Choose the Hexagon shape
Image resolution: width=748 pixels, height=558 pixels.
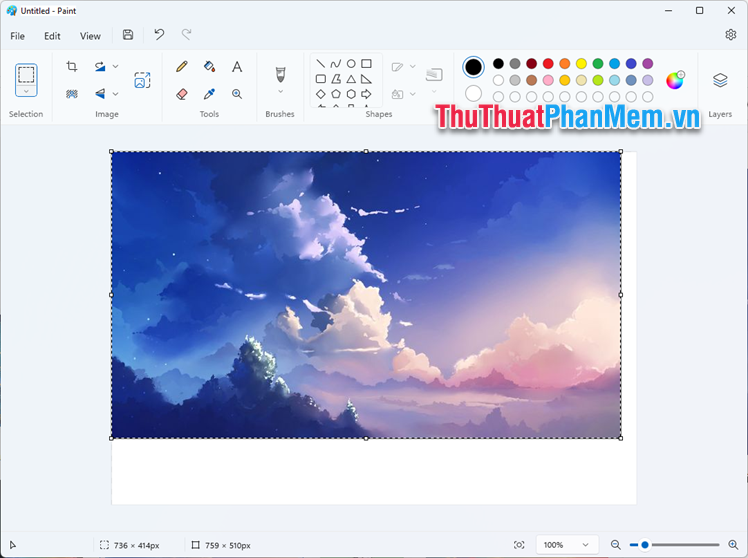coord(351,94)
